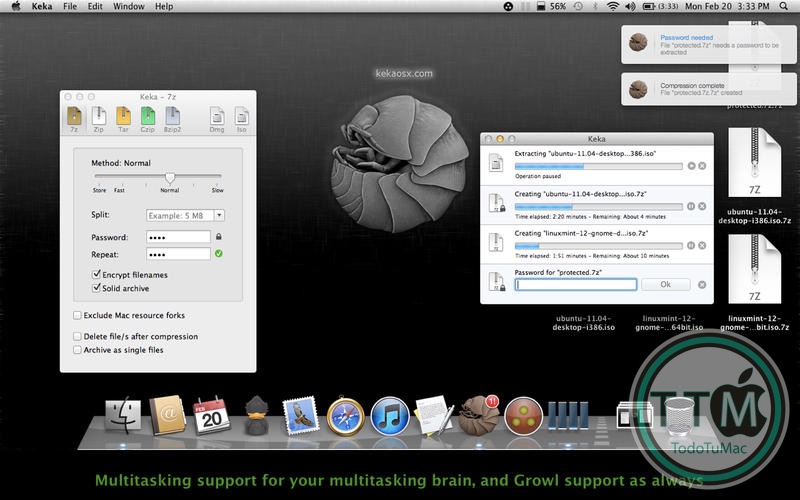800x500 pixels.
Task: Click the volume icon in menu bar
Action: click(630, 6)
